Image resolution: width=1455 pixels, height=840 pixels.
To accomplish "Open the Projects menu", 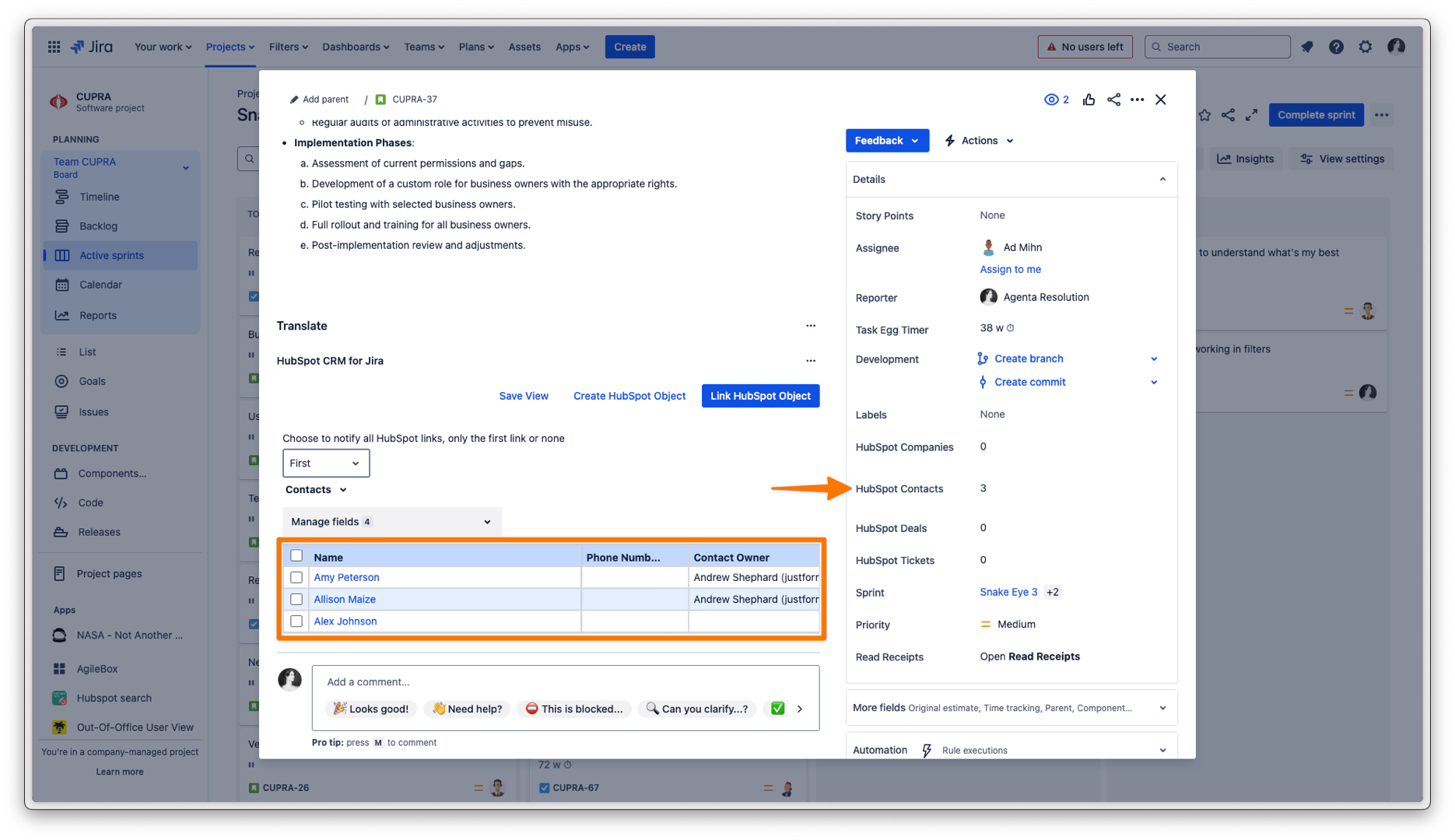I will tap(230, 47).
